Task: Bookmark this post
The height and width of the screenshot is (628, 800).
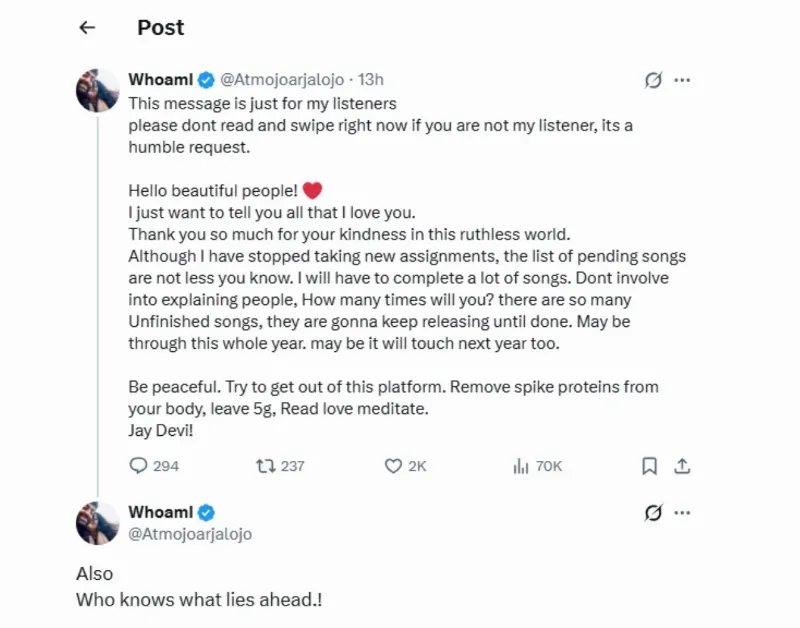Action: click(x=649, y=466)
